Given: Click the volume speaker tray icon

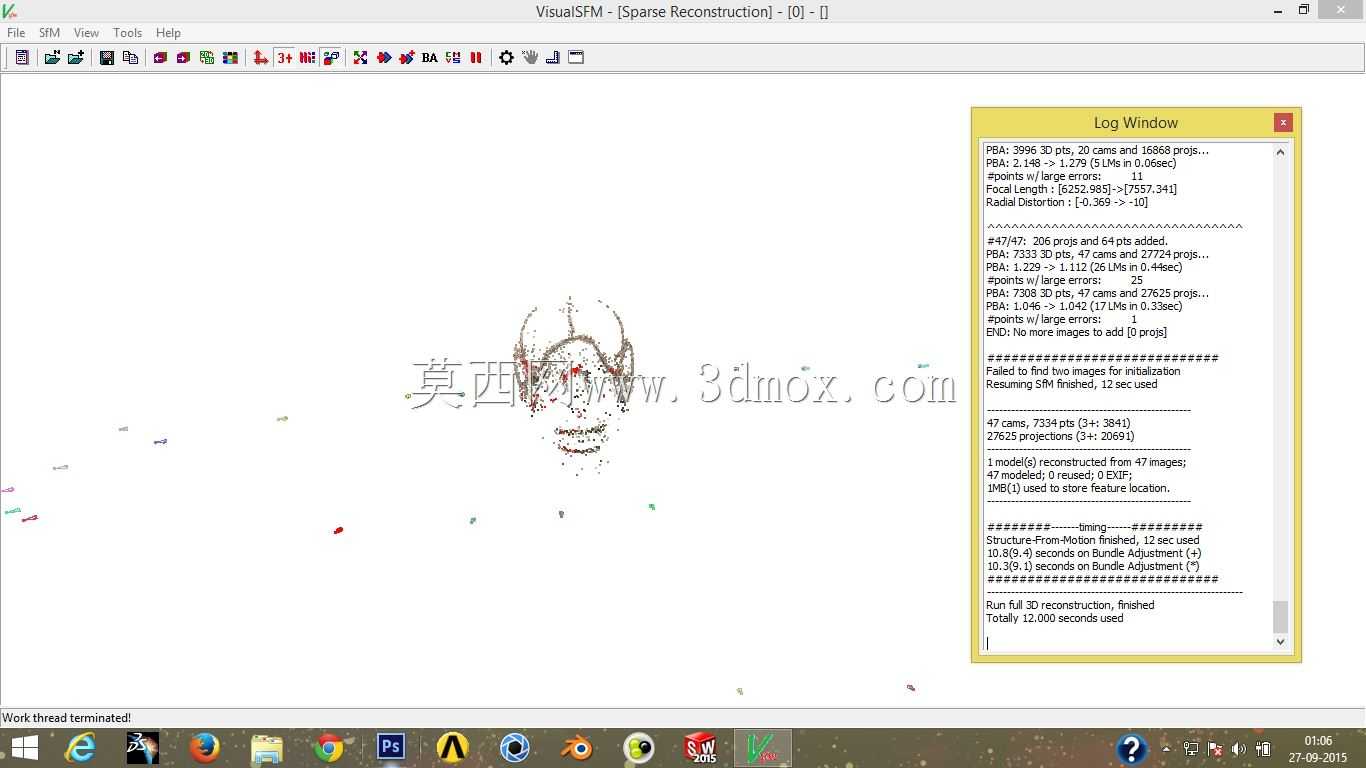Looking at the screenshot, I should click(x=1239, y=748).
